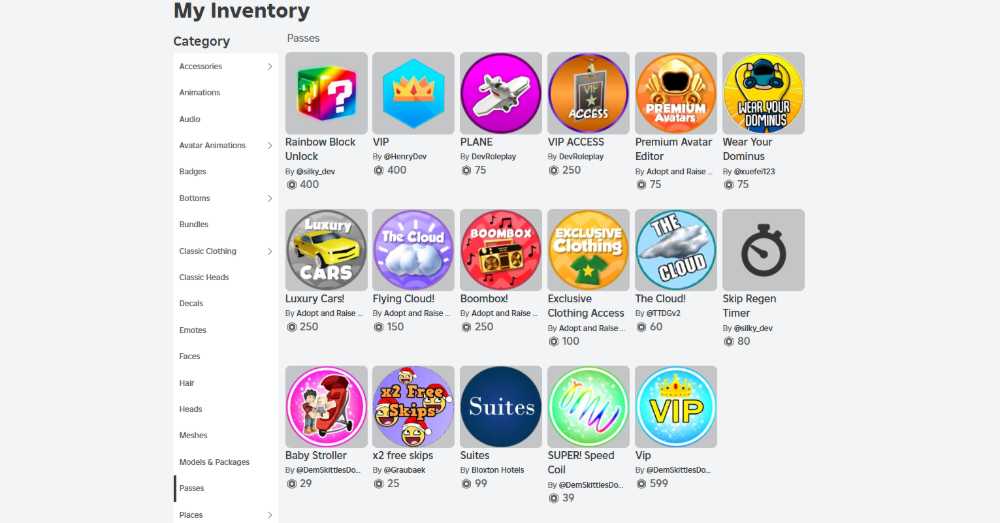Visit the @HenryDev creator link
This screenshot has width=1000, height=523.
point(405,156)
